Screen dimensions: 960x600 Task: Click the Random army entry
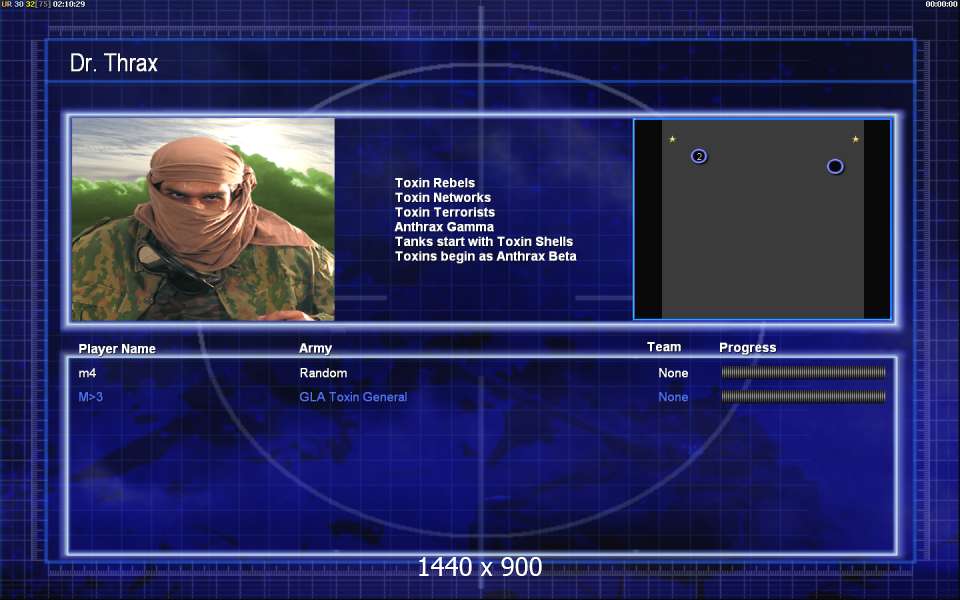point(323,373)
